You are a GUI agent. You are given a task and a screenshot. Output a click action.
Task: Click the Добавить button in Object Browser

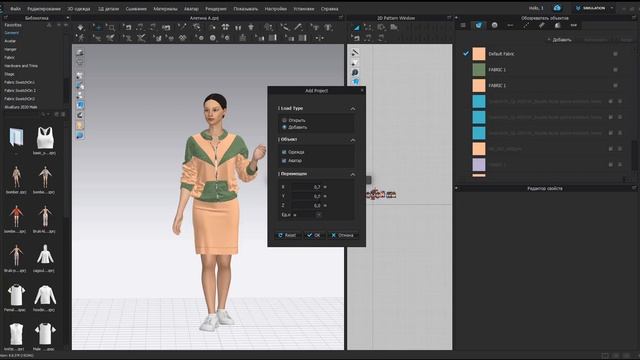pyautogui.click(x=560, y=40)
